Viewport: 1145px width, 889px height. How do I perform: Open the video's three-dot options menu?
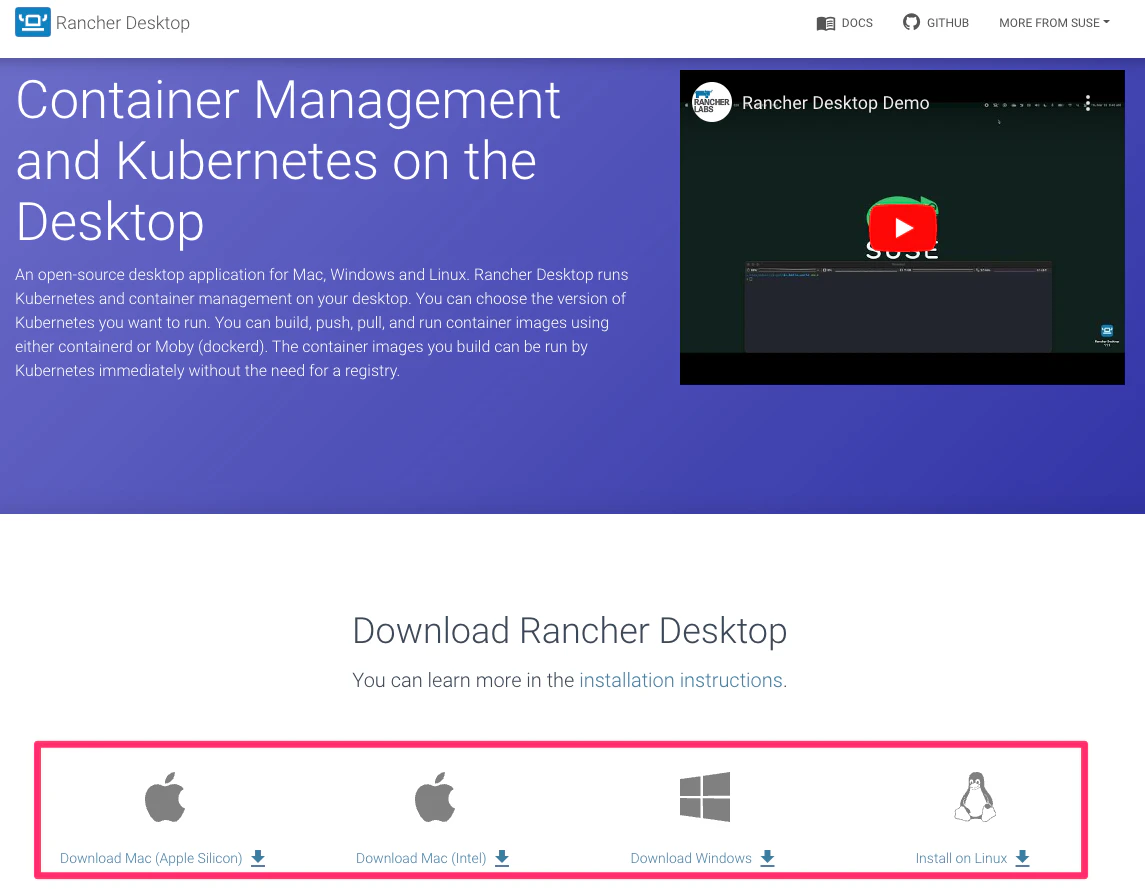pyautogui.click(x=1087, y=103)
